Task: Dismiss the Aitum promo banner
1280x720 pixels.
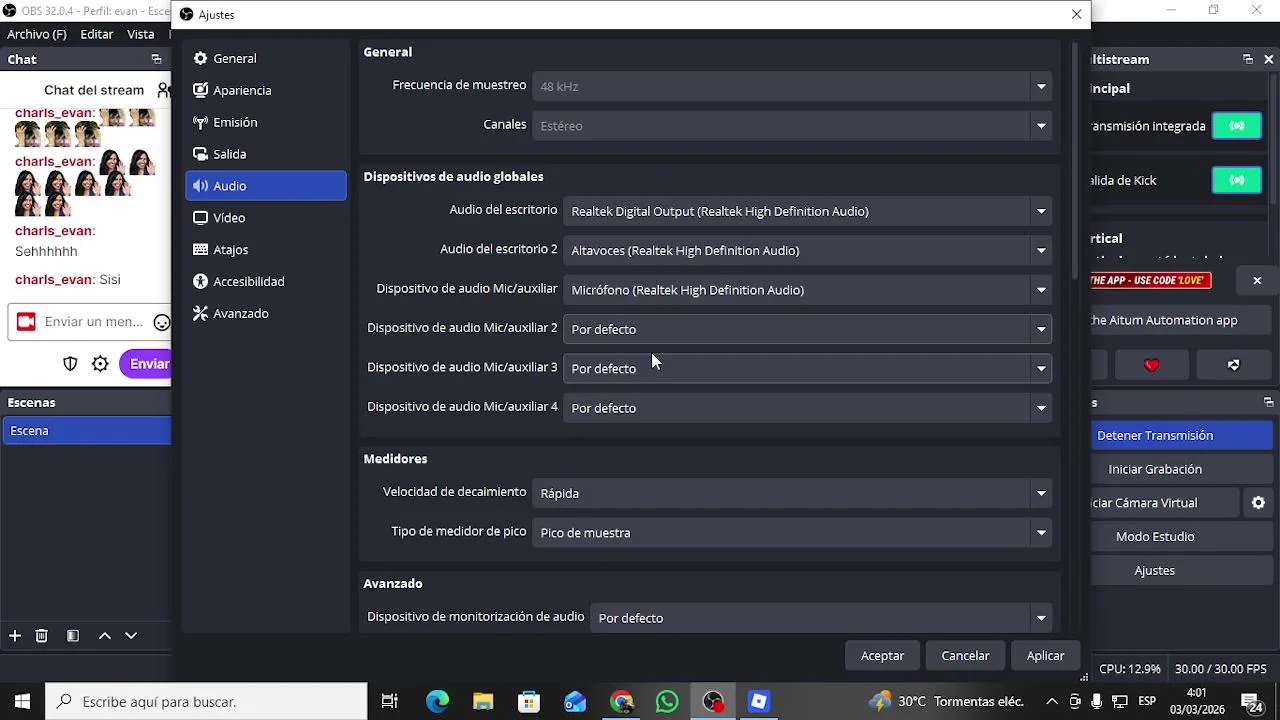Action: click(1257, 281)
